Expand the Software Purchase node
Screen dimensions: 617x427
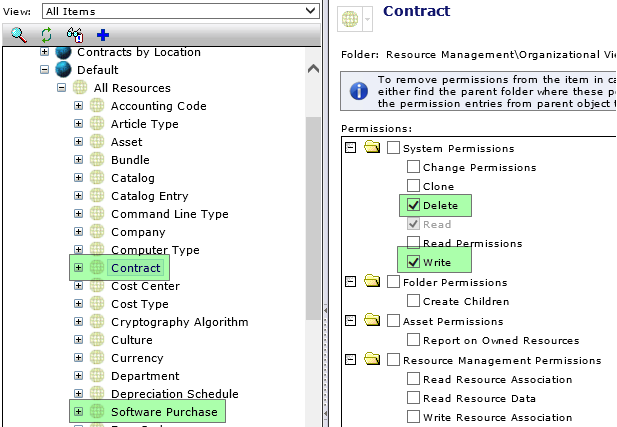[x=78, y=412]
